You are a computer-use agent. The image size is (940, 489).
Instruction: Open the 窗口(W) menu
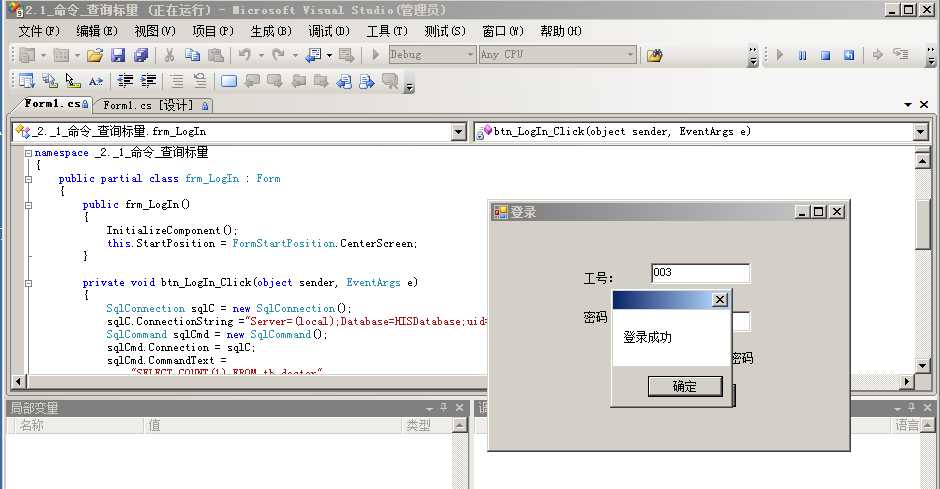503,31
